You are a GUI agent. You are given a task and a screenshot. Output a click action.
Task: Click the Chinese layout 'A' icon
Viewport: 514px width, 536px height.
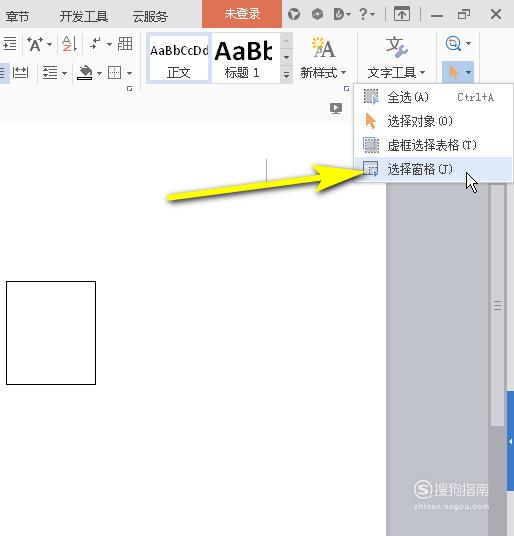coord(35,44)
